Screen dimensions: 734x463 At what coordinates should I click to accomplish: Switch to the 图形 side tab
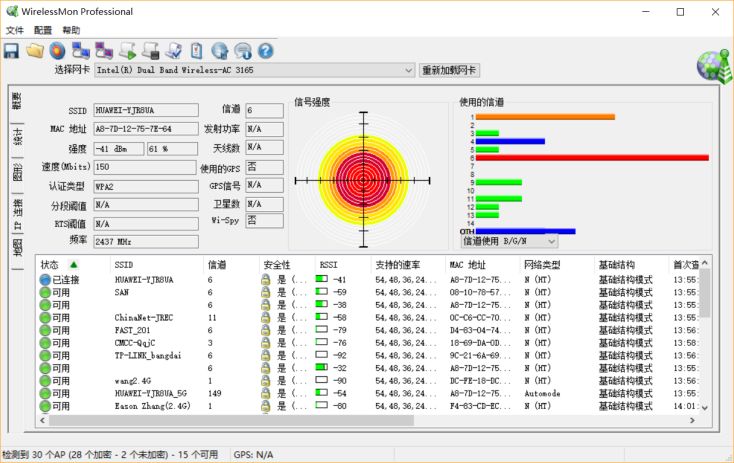coord(17,171)
